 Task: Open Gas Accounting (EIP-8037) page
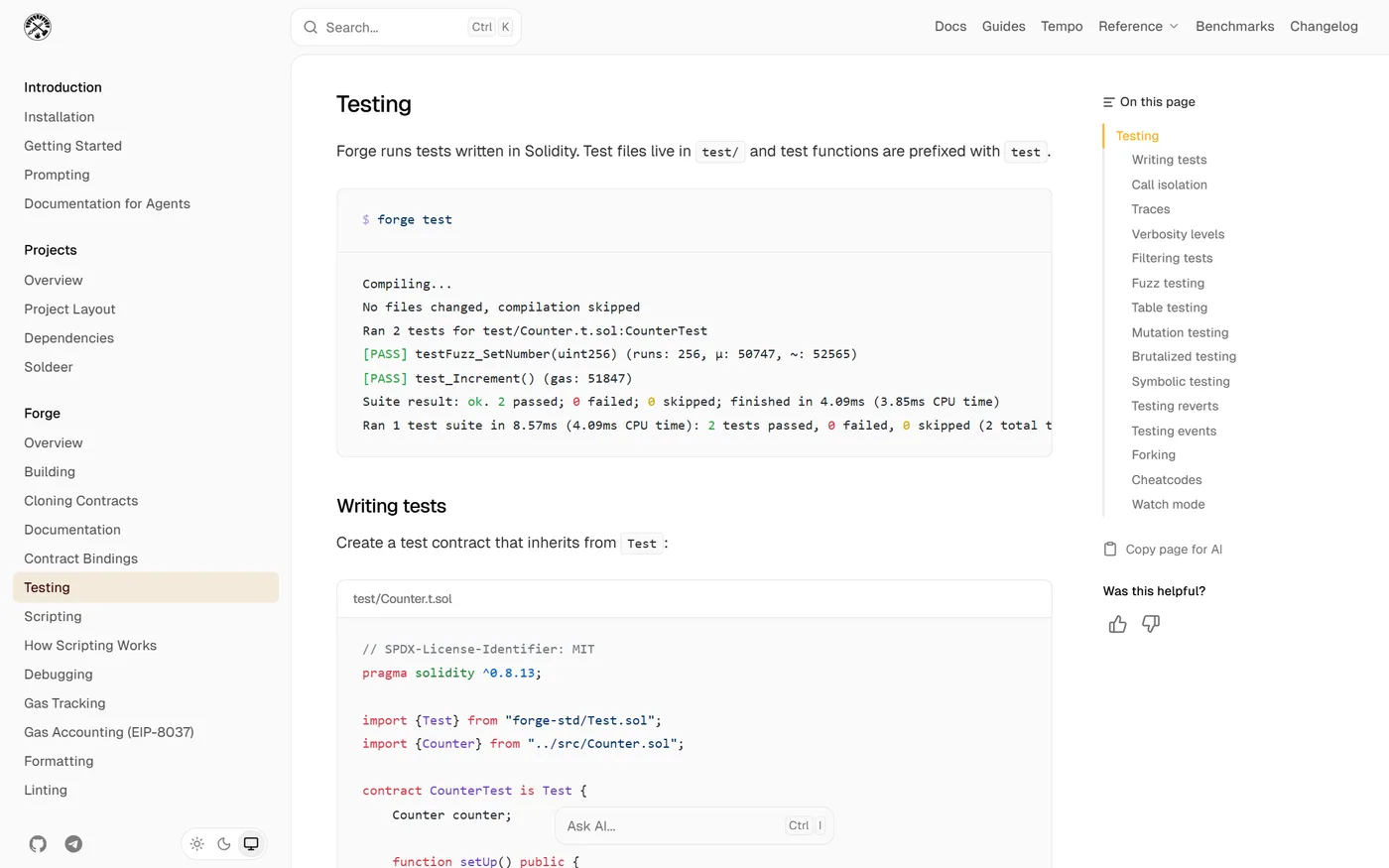[x=109, y=732]
